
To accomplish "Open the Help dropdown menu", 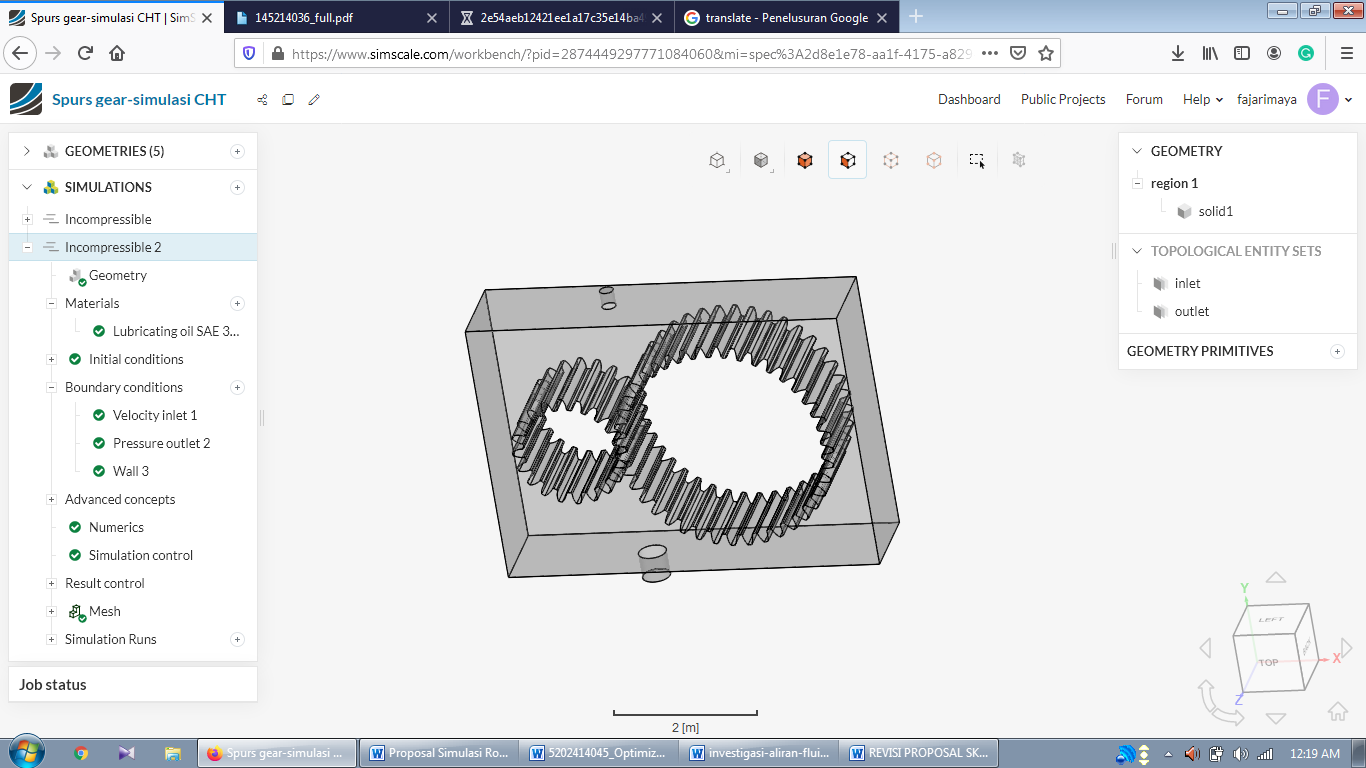I will pos(1202,99).
